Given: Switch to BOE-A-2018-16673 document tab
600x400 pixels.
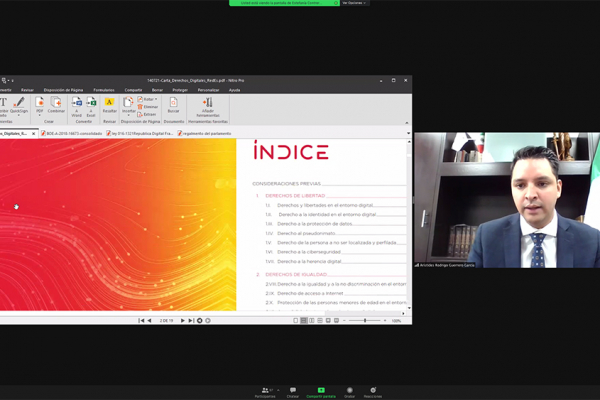Looking at the screenshot, I should (72, 134).
